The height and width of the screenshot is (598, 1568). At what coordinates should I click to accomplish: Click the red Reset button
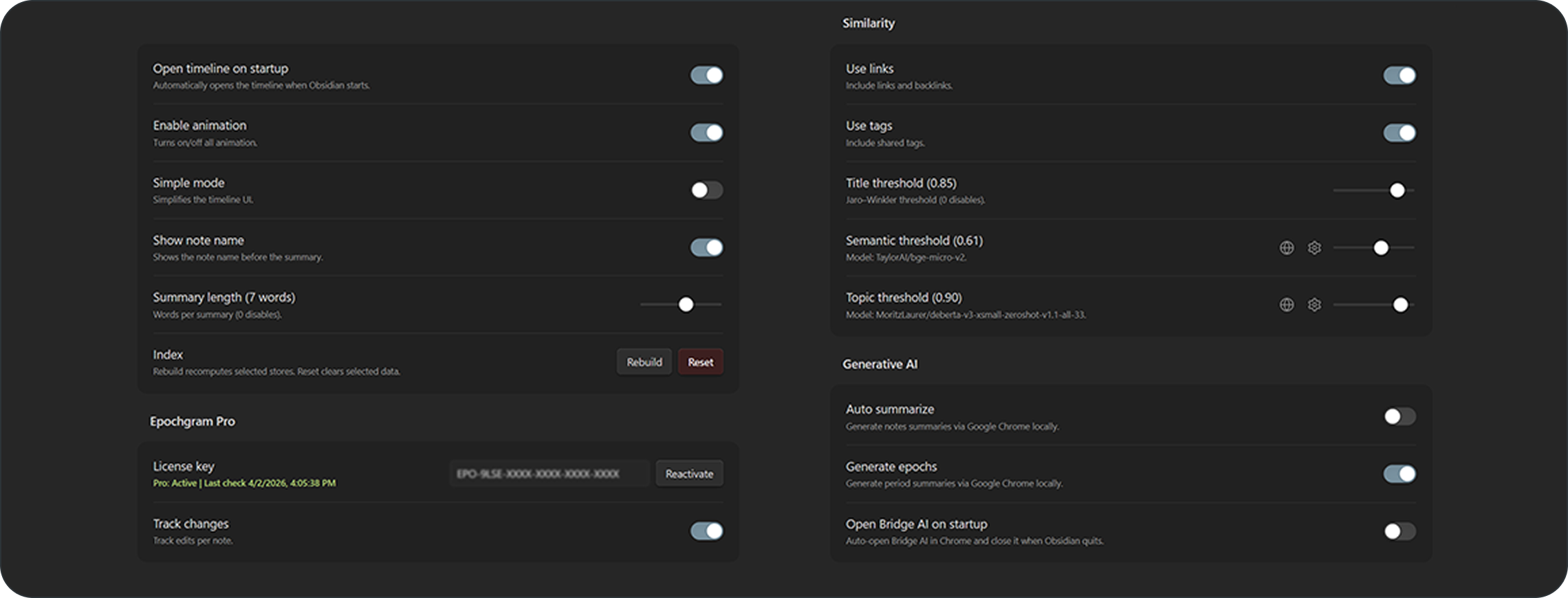700,362
